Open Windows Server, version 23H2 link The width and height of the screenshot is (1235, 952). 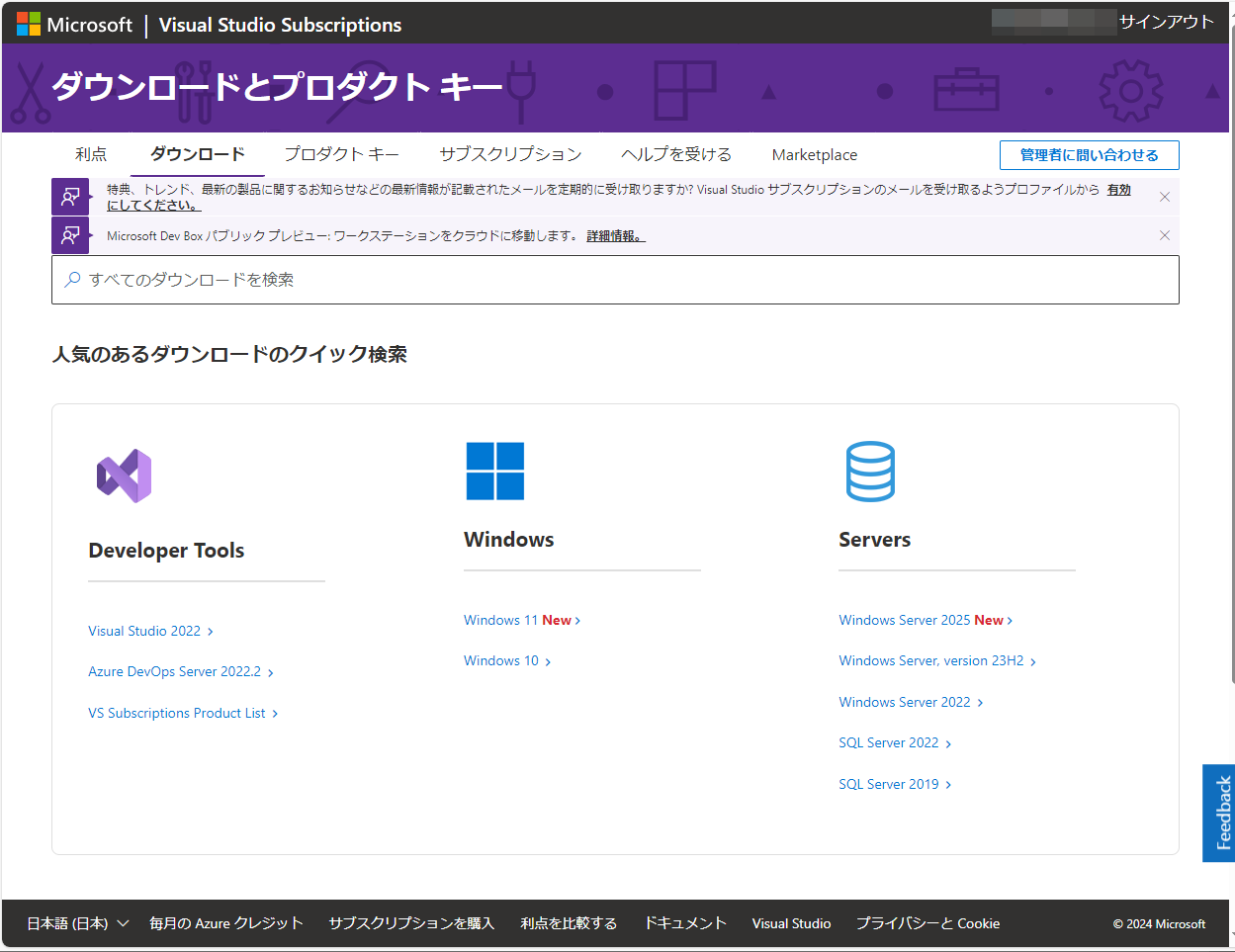[x=937, y=660]
